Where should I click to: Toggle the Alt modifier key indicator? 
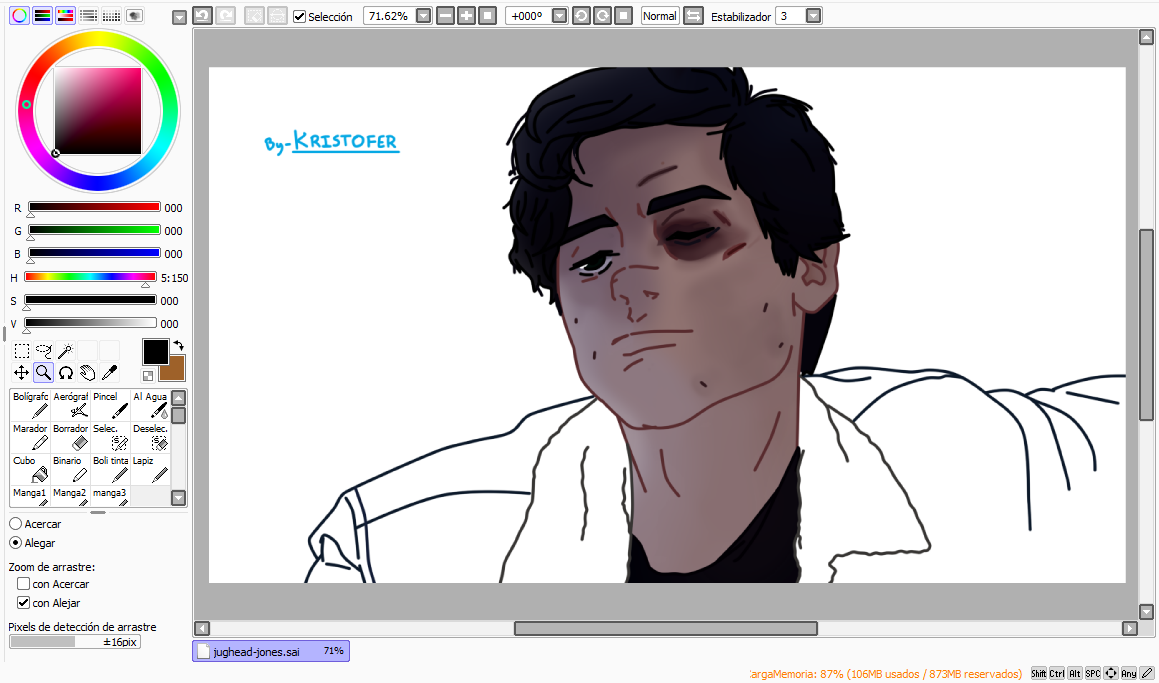1075,673
